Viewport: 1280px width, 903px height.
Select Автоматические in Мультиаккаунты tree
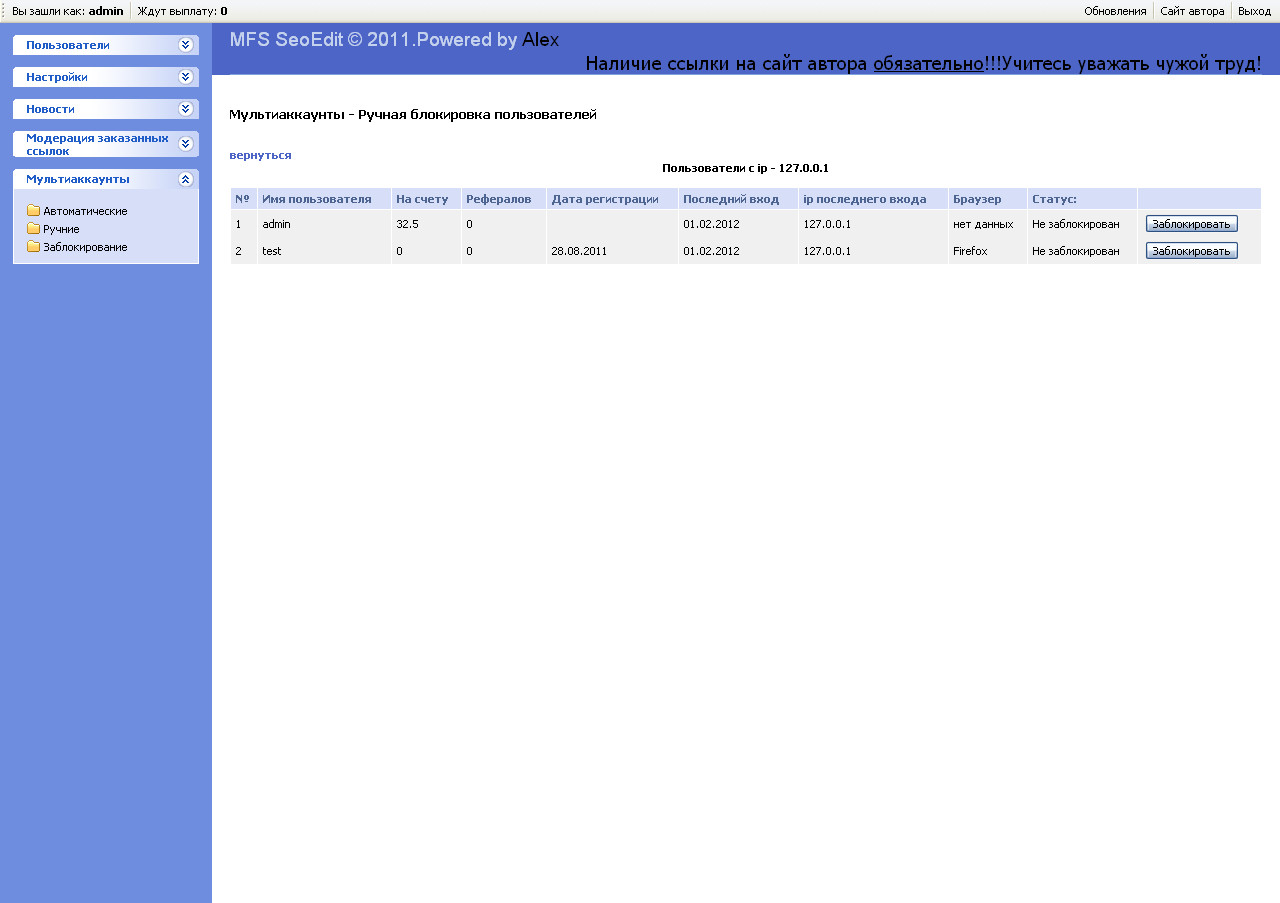point(85,211)
